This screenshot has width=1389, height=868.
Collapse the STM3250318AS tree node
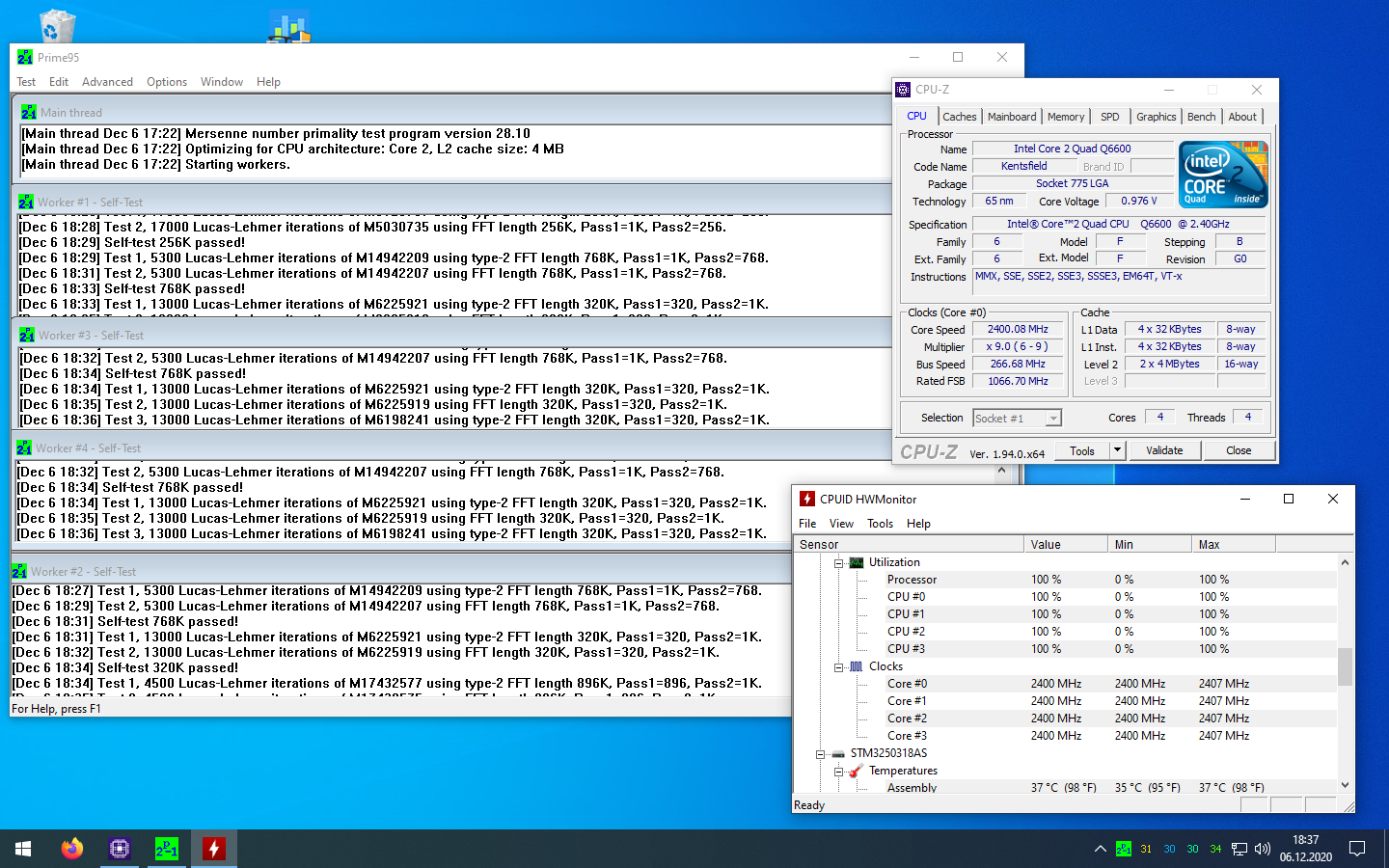[x=820, y=753]
